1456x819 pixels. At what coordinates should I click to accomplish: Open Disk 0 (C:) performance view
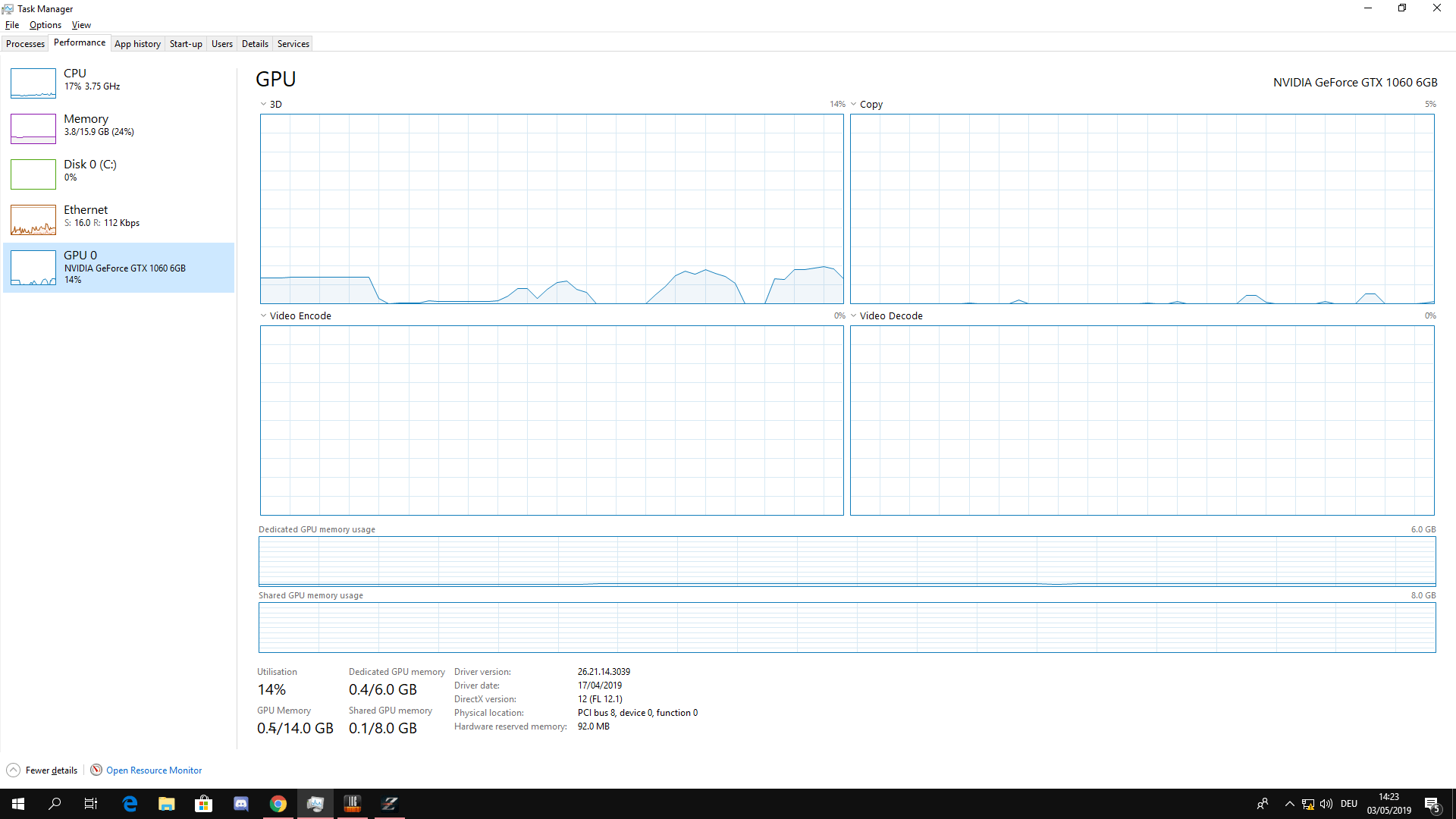click(89, 165)
